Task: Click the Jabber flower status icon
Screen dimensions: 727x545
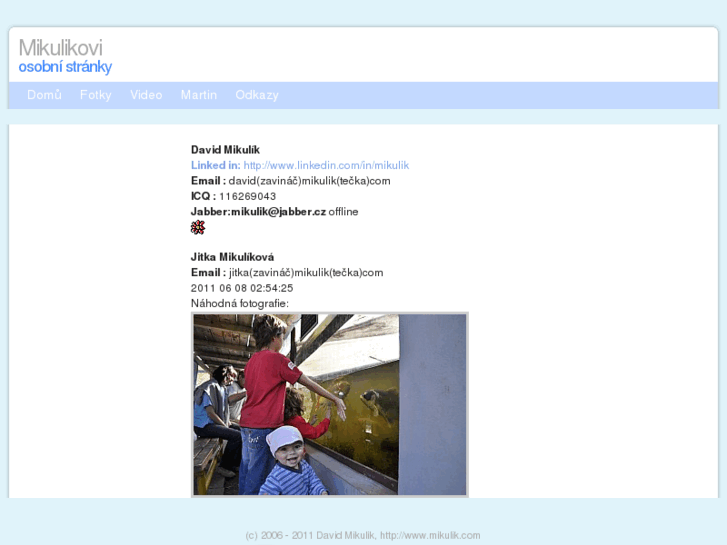Action: [198, 227]
